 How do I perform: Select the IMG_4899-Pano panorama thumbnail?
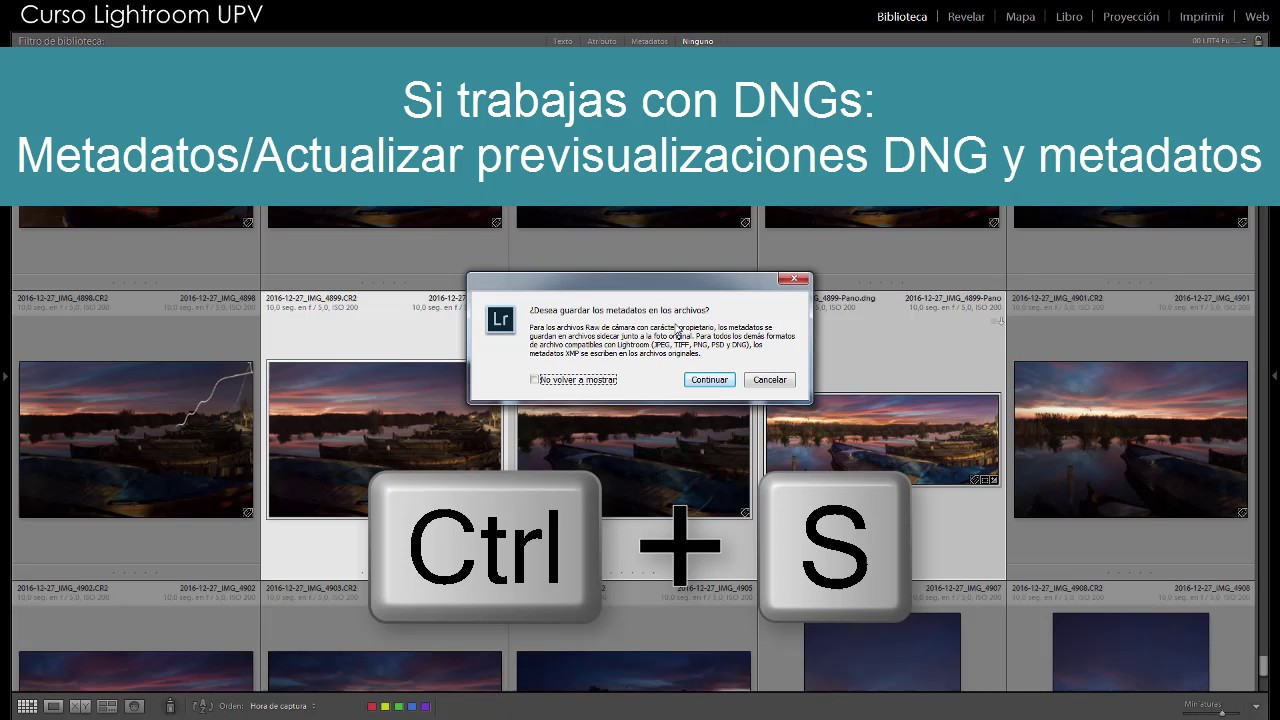[883, 440]
